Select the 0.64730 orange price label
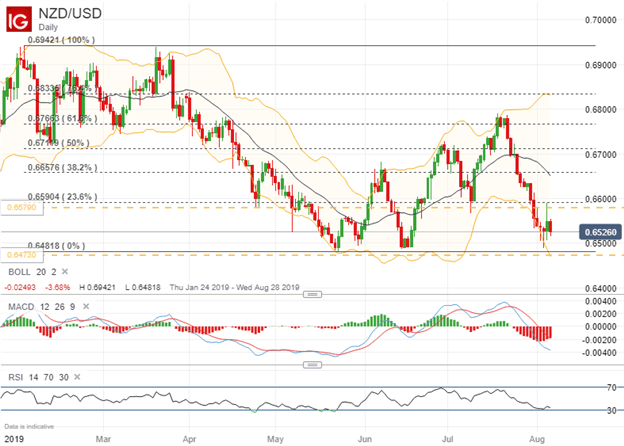The width and height of the screenshot is (624, 446). click(22, 255)
